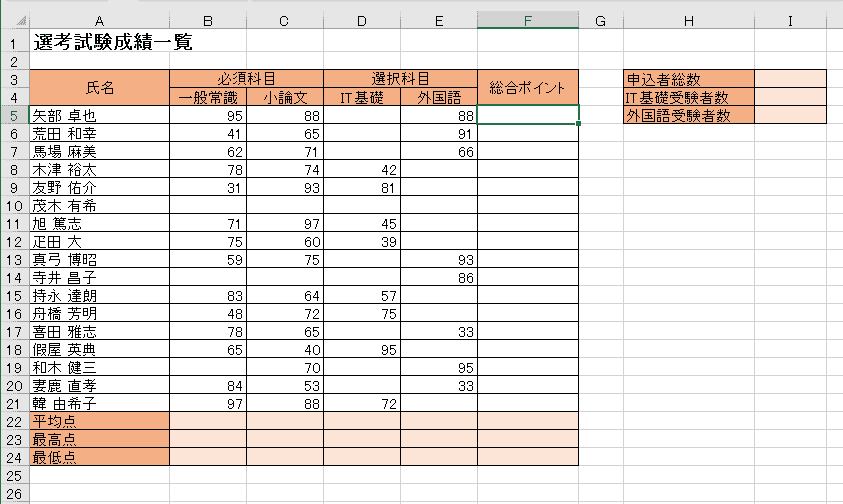This screenshot has height=504, width=843.
Task: Click 矢部 卓也's 一般常識 score 95
Action: coord(208,115)
